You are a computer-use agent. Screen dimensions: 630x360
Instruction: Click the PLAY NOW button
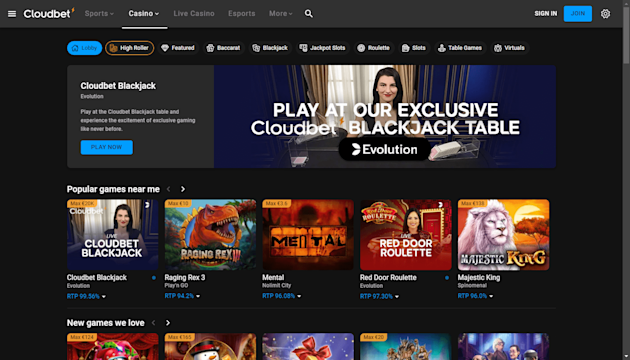coord(106,147)
